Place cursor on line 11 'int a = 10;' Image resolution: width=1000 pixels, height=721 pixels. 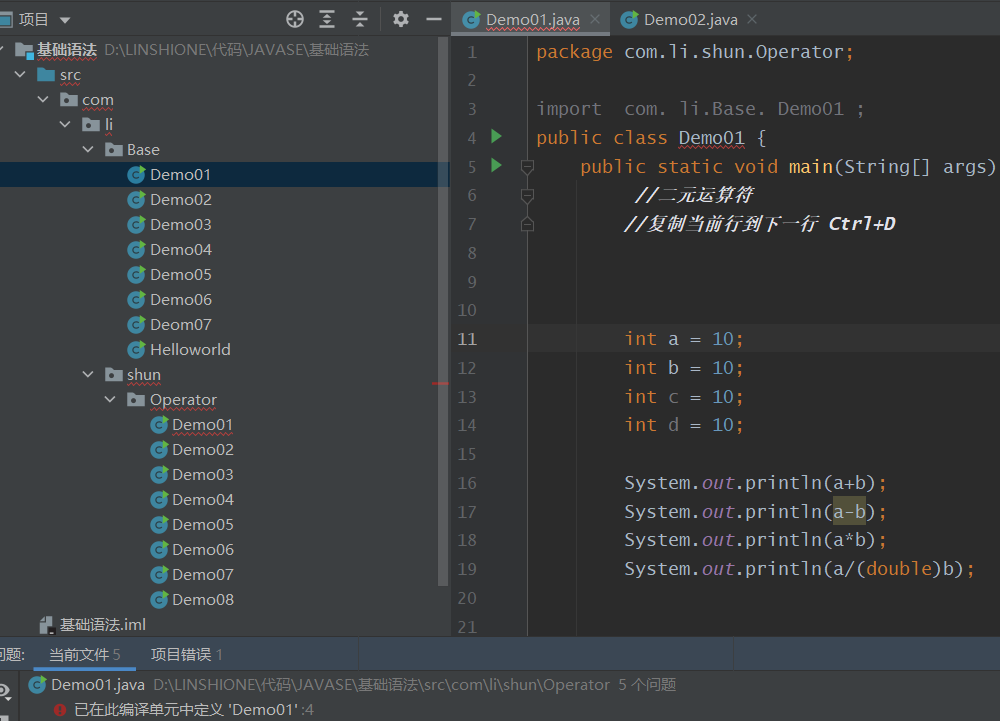coord(684,339)
